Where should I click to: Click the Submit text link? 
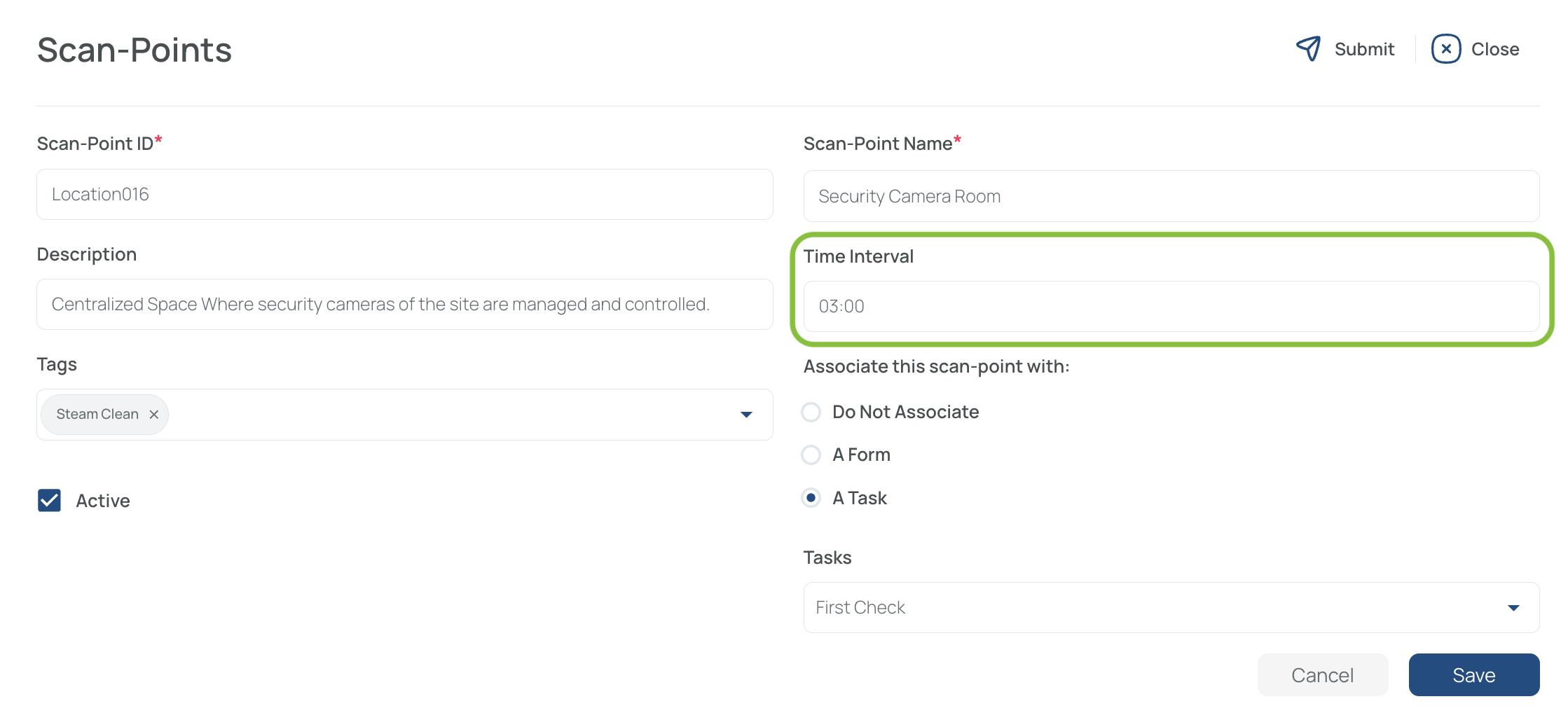click(1364, 49)
